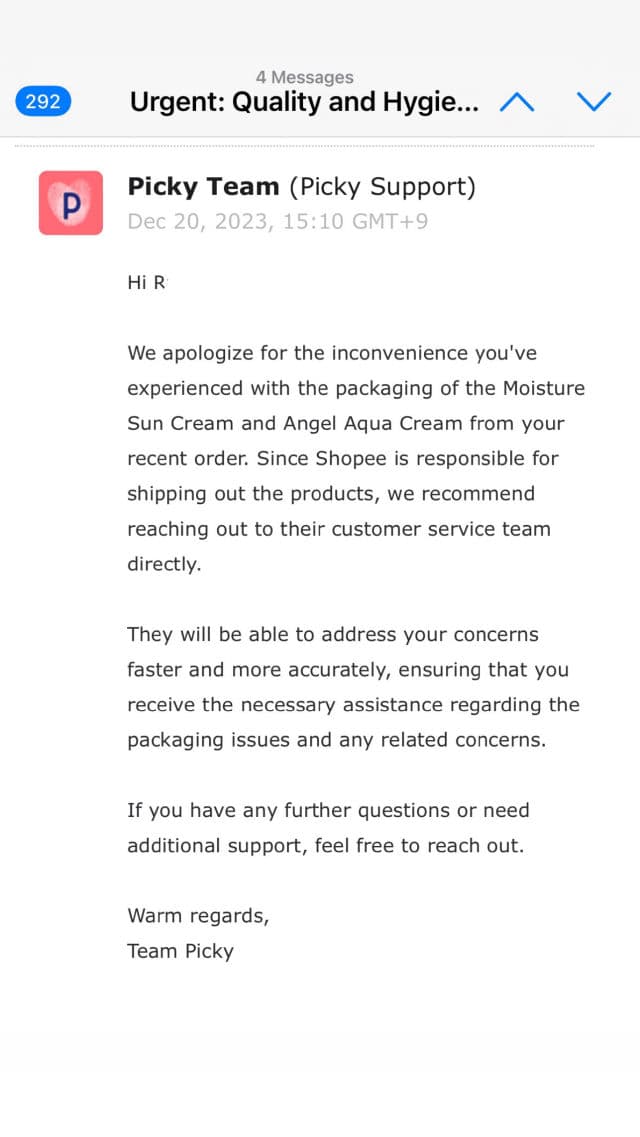Open the truncated Urgent: Quality subject title
This screenshot has width=640, height=1137.
click(304, 102)
